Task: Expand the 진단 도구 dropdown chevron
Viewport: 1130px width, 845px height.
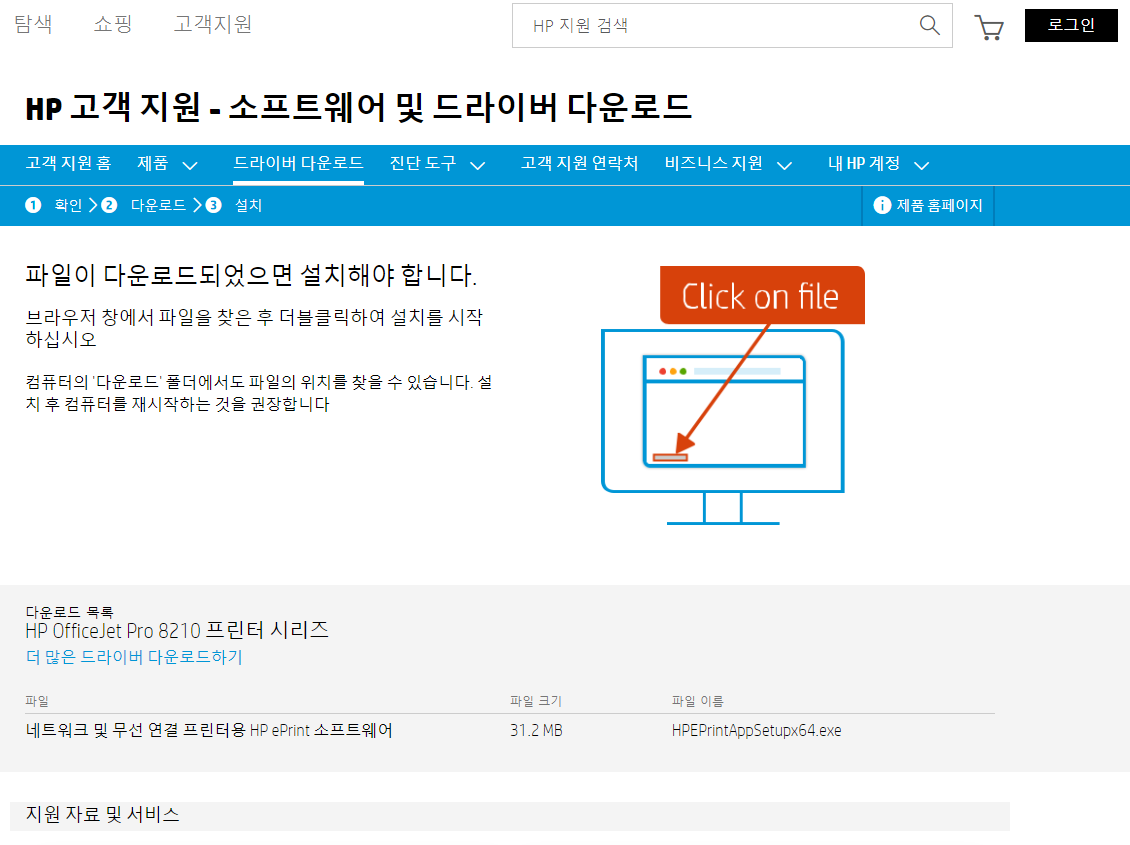Action: pos(477,166)
